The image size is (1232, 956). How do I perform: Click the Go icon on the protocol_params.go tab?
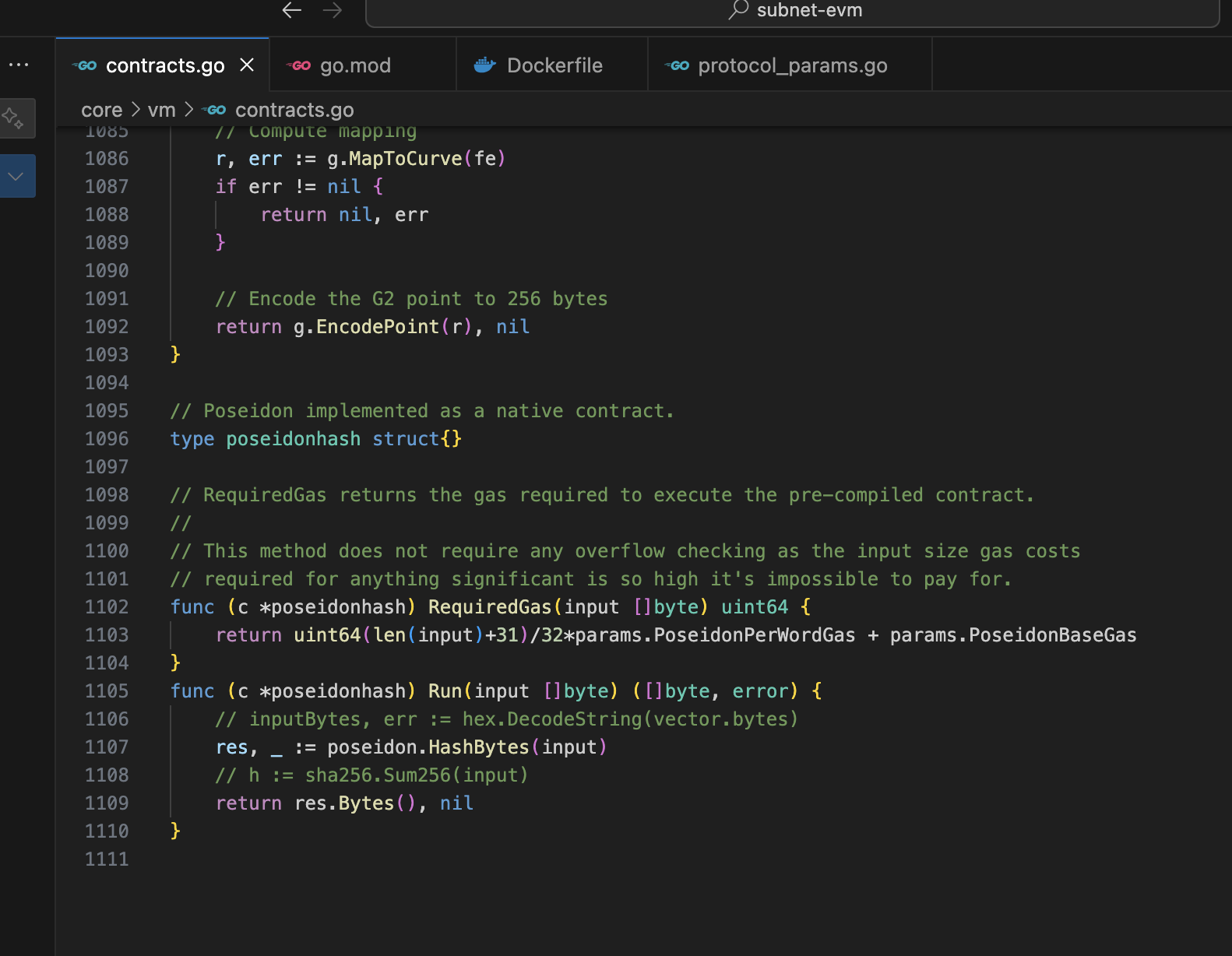(677, 65)
